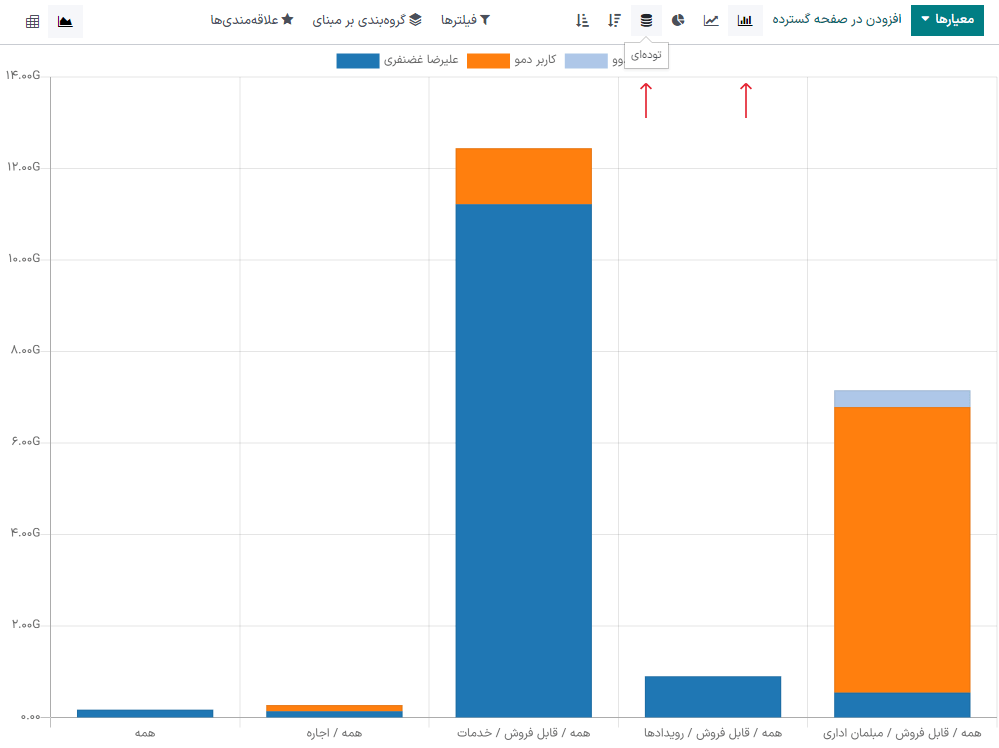Expand the فیلترها filters dropdown
This screenshot has width=999, height=748.
pyautogui.click(x=465, y=20)
